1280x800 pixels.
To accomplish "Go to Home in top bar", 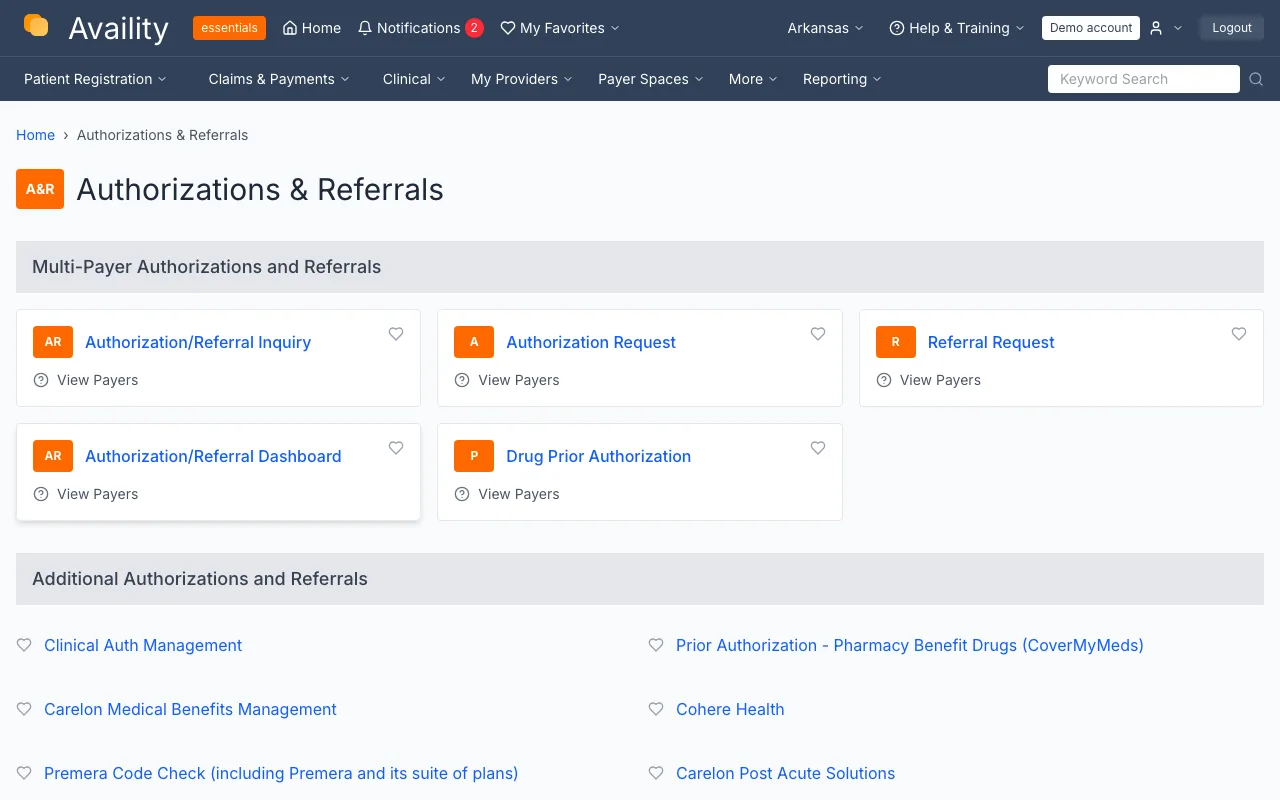I will pos(312,28).
